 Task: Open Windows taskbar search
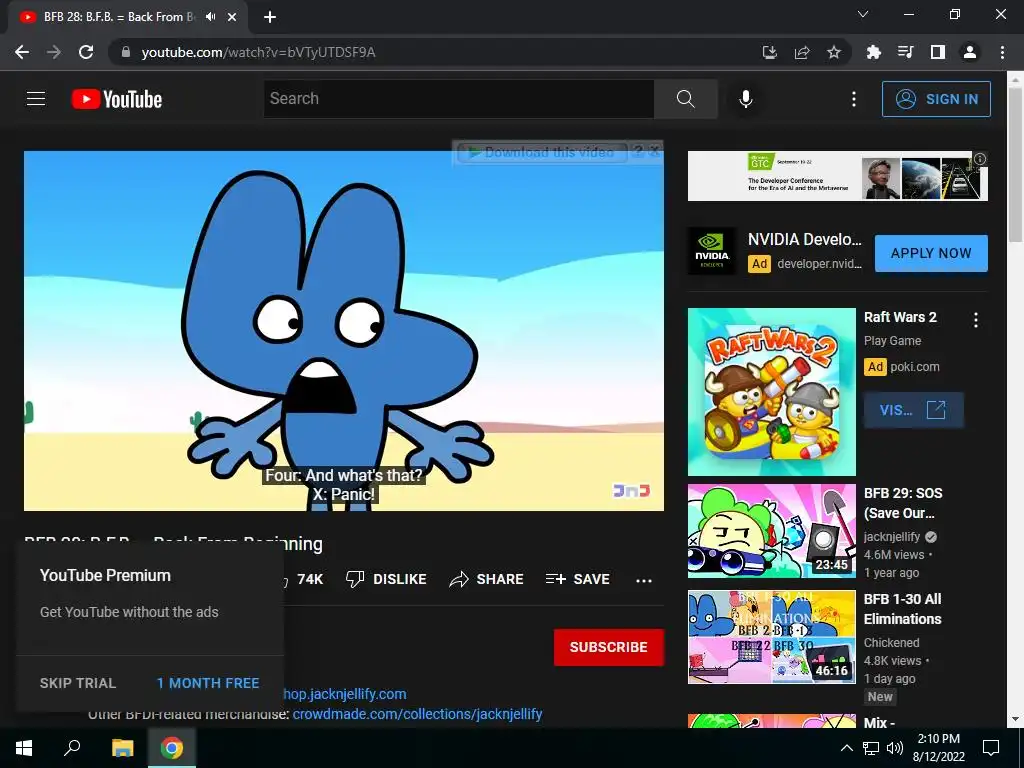(x=72, y=748)
